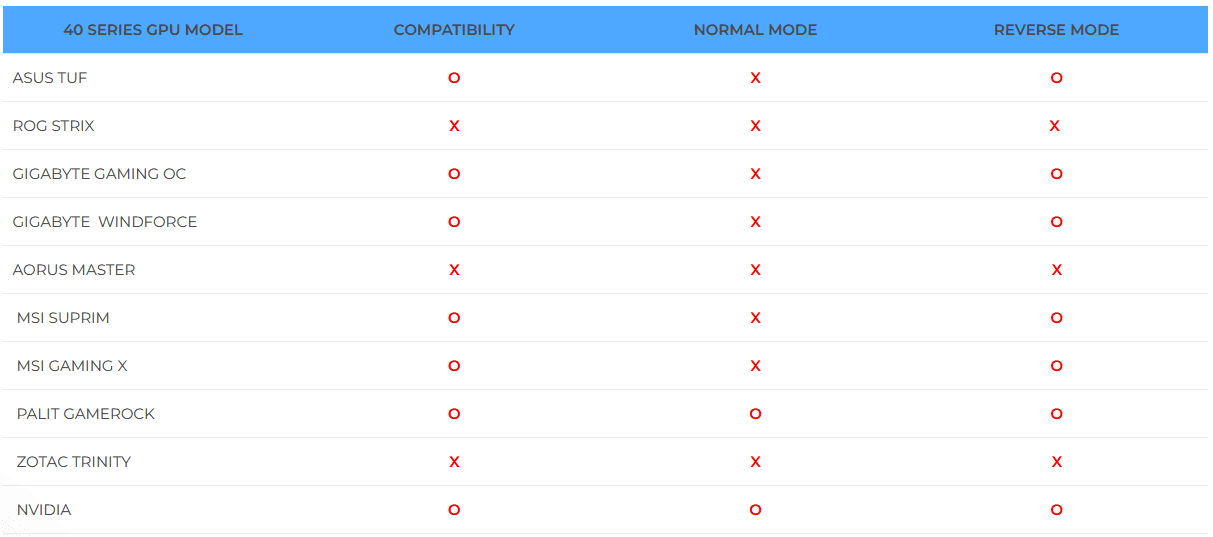Select the ZOTAC TRINITY compatibility X mark
1213x537 pixels.
(x=454, y=462)
